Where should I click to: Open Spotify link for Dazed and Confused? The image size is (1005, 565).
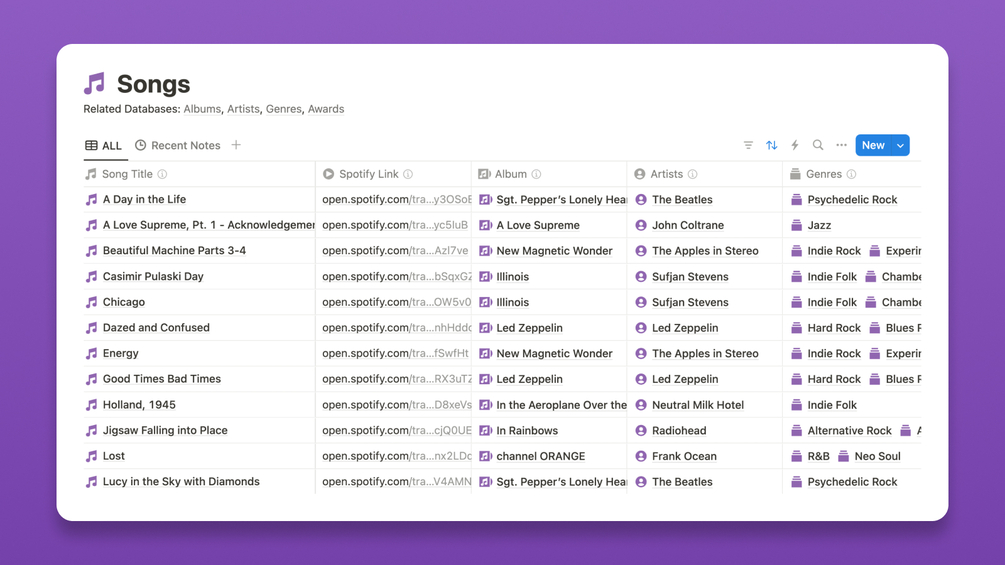[x=397, y=328]
